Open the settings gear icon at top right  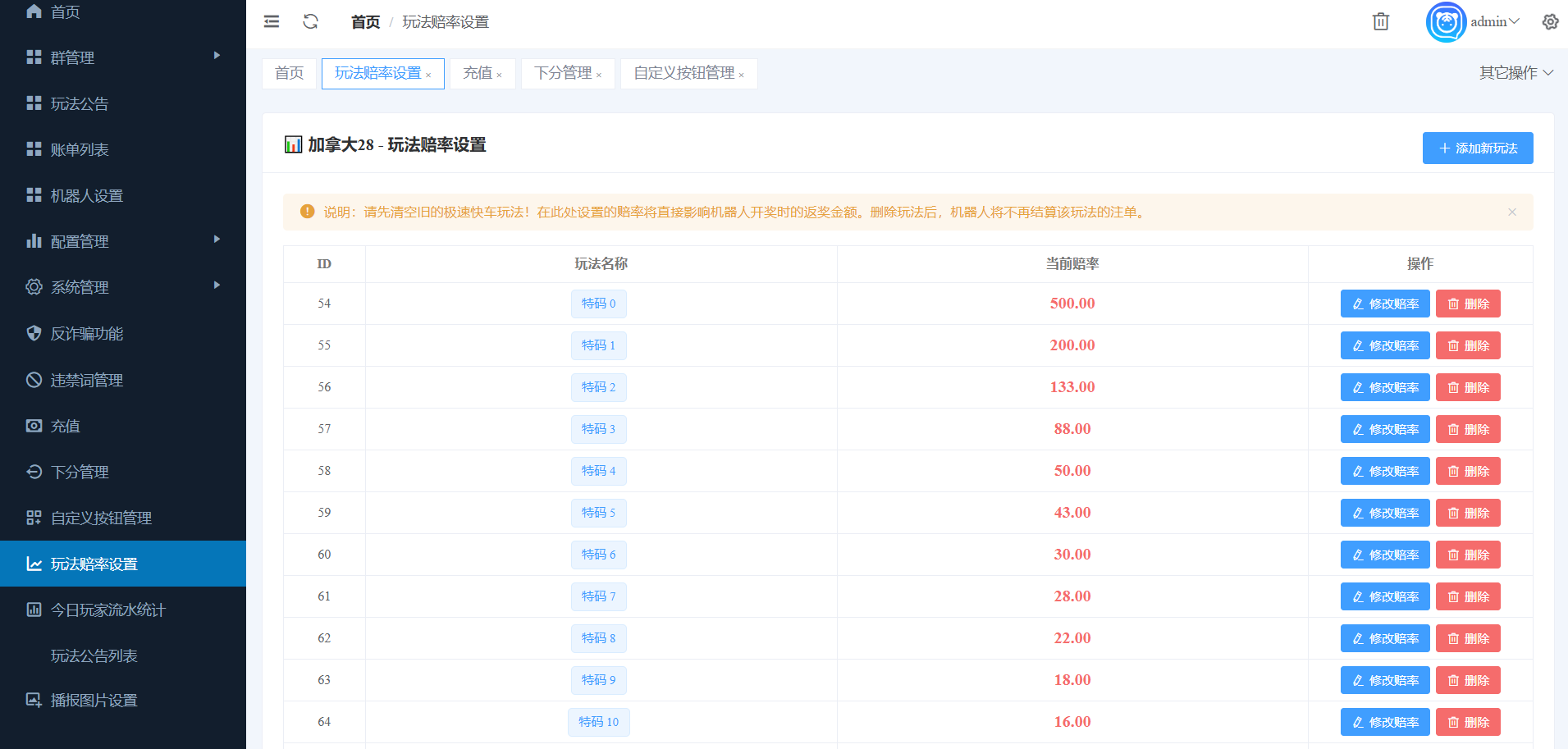(1550, 22)
